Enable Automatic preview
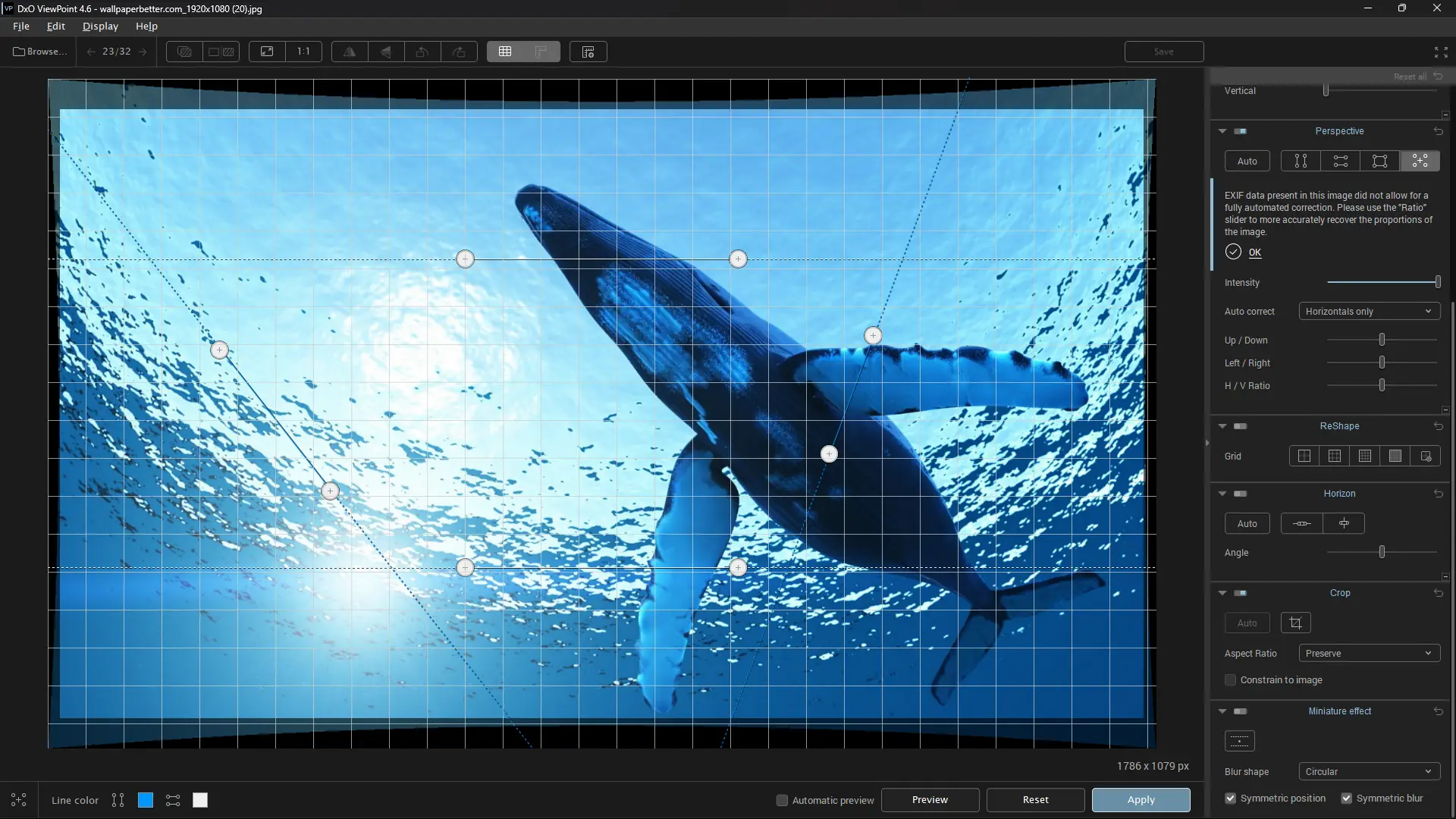Screen dimensions: 1456x819 pos(781,800)
